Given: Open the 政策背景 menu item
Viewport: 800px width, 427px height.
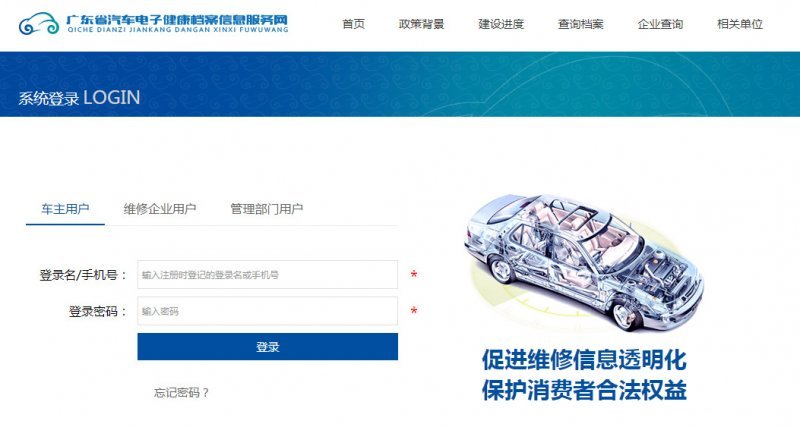Looking at the screenshot, I should 421,24.
